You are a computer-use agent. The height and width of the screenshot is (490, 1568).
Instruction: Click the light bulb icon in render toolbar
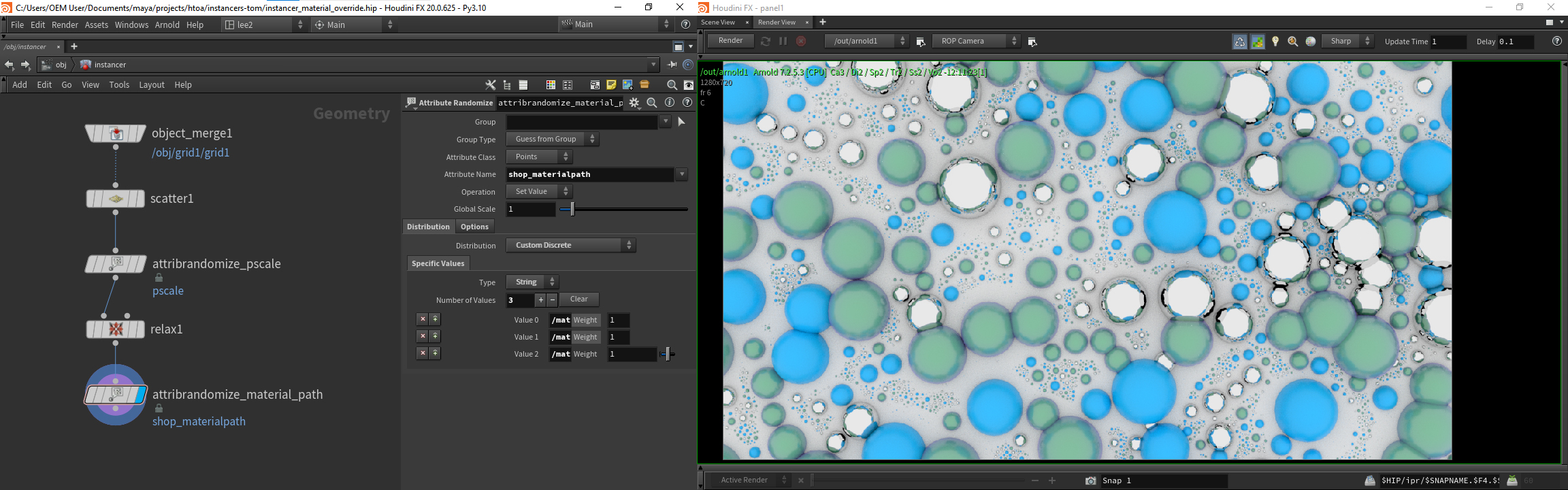coord(1275,42)
